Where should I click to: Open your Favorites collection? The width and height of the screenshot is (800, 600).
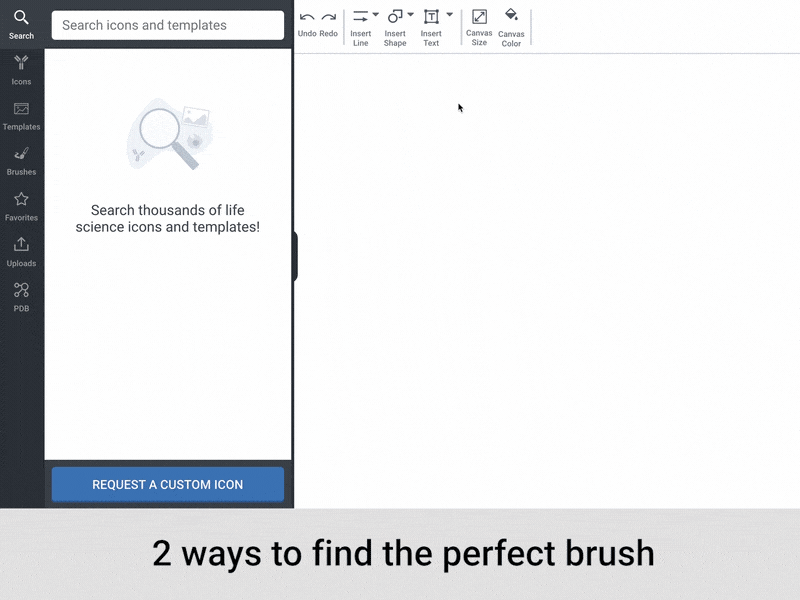(x=21, y=206)
